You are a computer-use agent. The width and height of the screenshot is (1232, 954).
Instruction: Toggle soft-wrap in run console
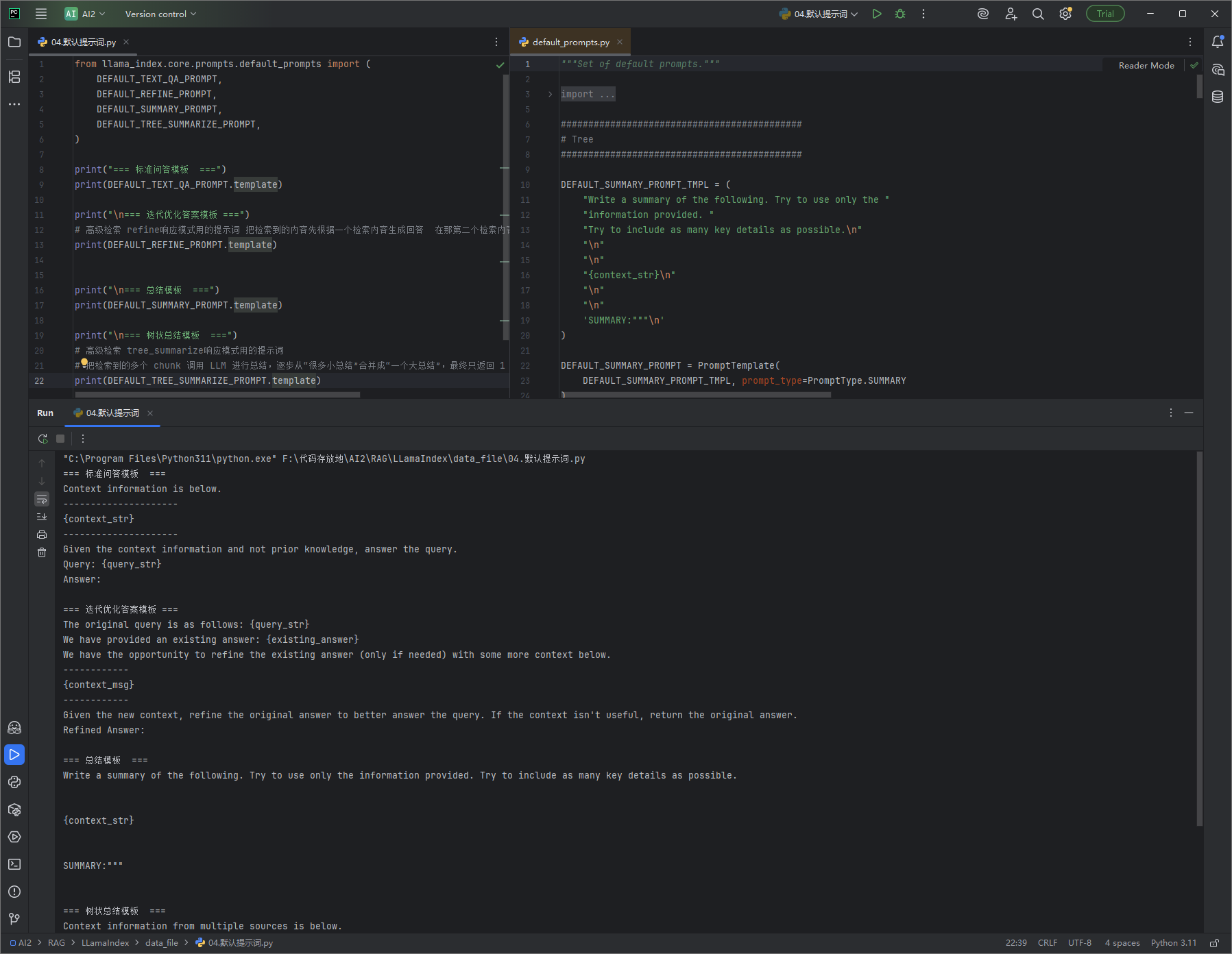click(x=42, y=499)
